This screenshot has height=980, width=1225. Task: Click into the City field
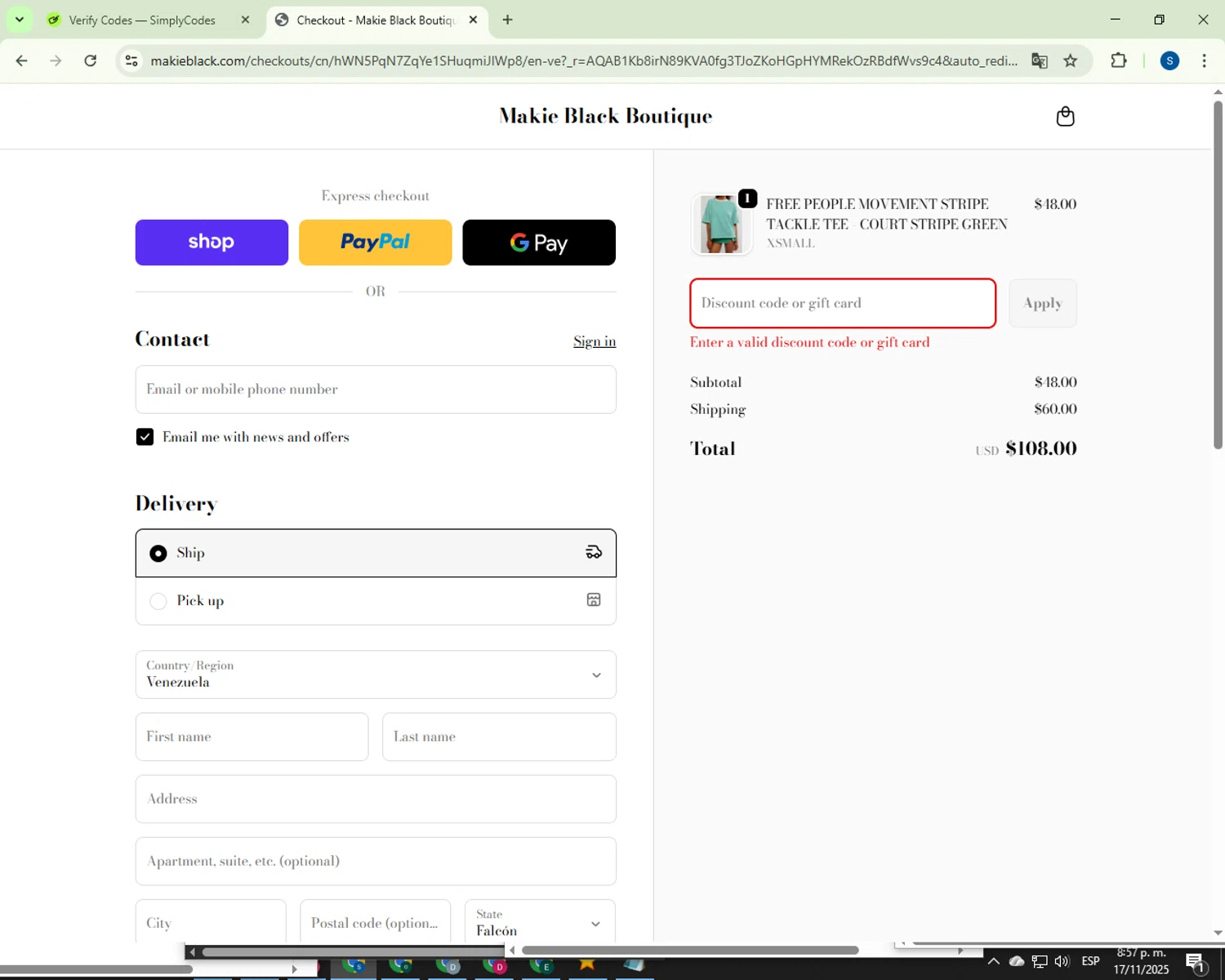211,923
